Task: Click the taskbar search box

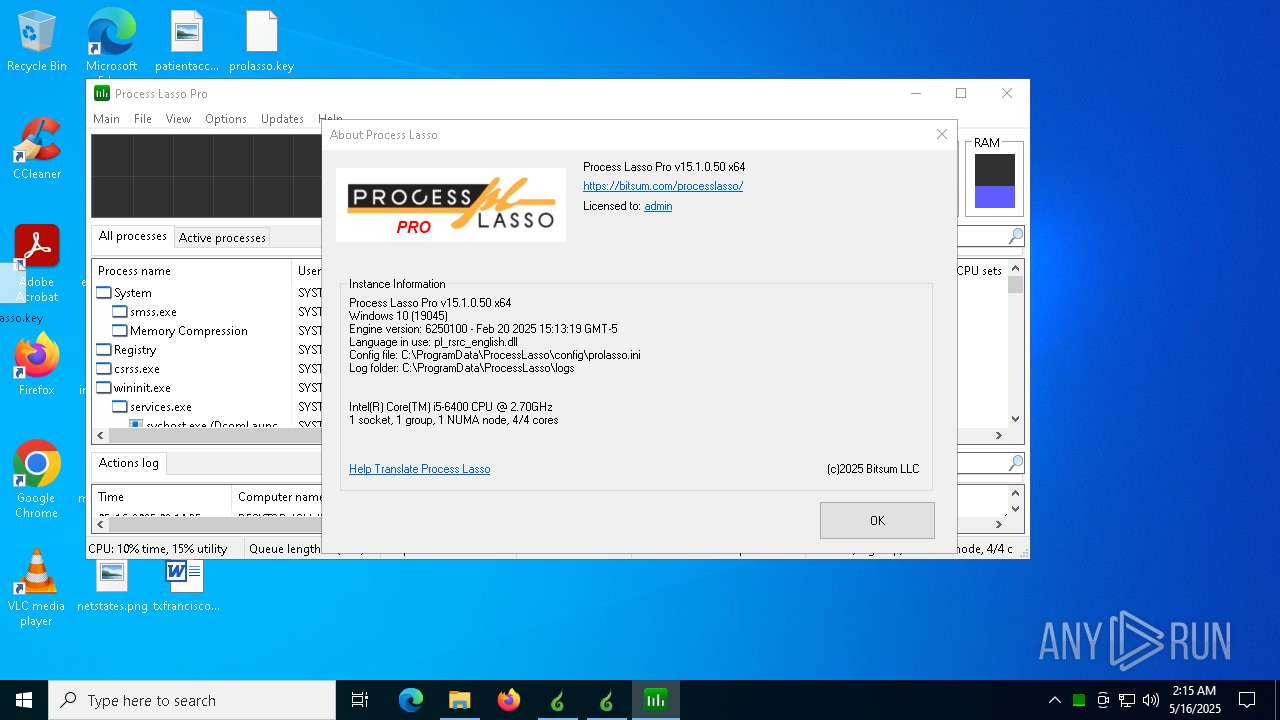Action: point(192,700)
